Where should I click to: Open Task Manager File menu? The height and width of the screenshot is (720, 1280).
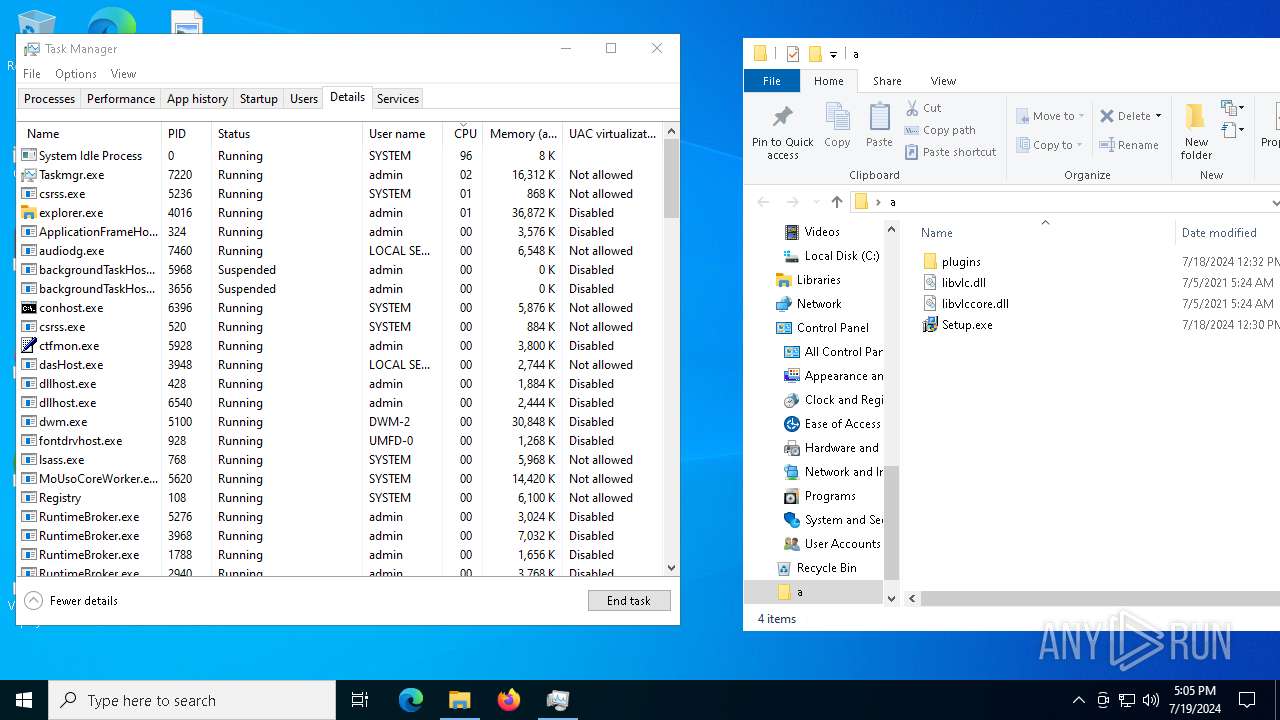click(32, 74)
